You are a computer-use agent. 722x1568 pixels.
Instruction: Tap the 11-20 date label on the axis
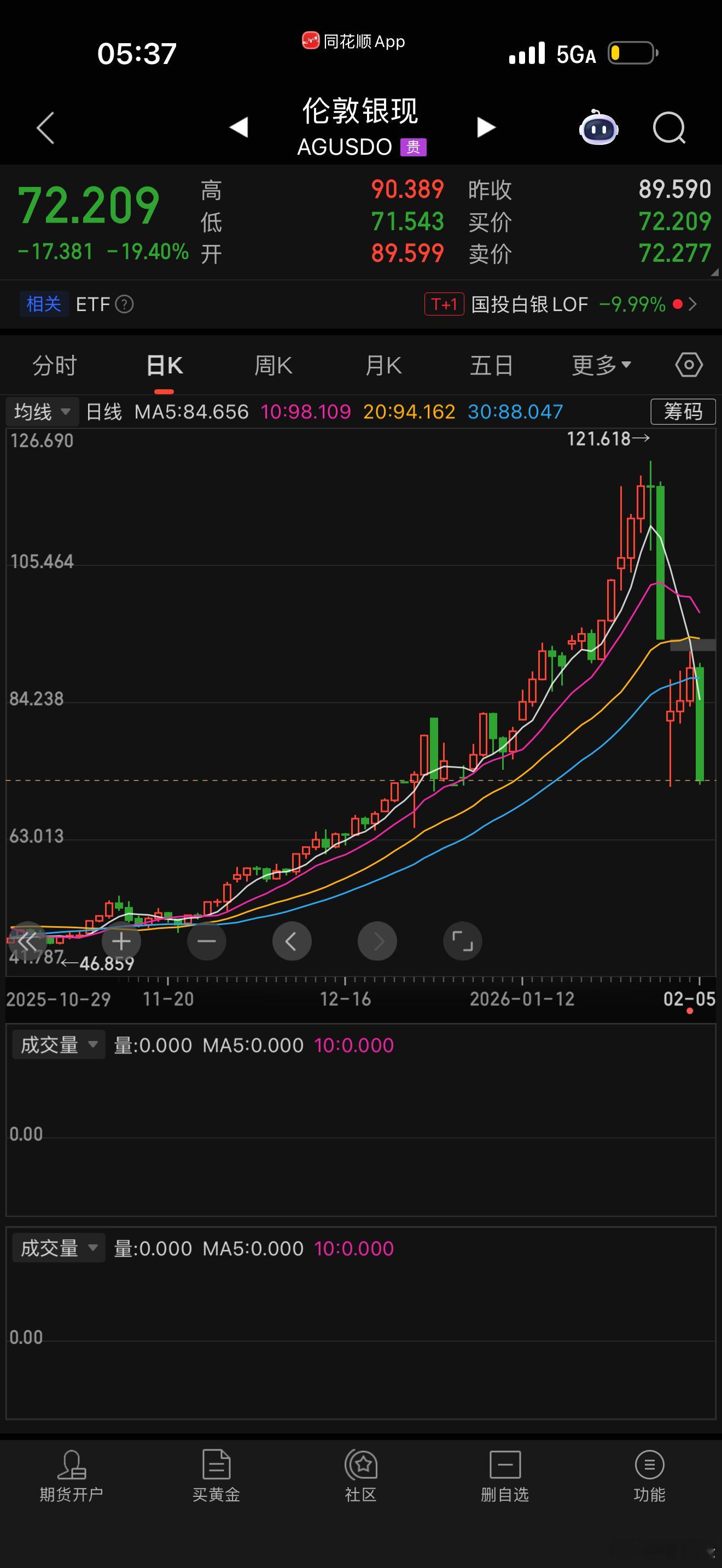point(168,999)
